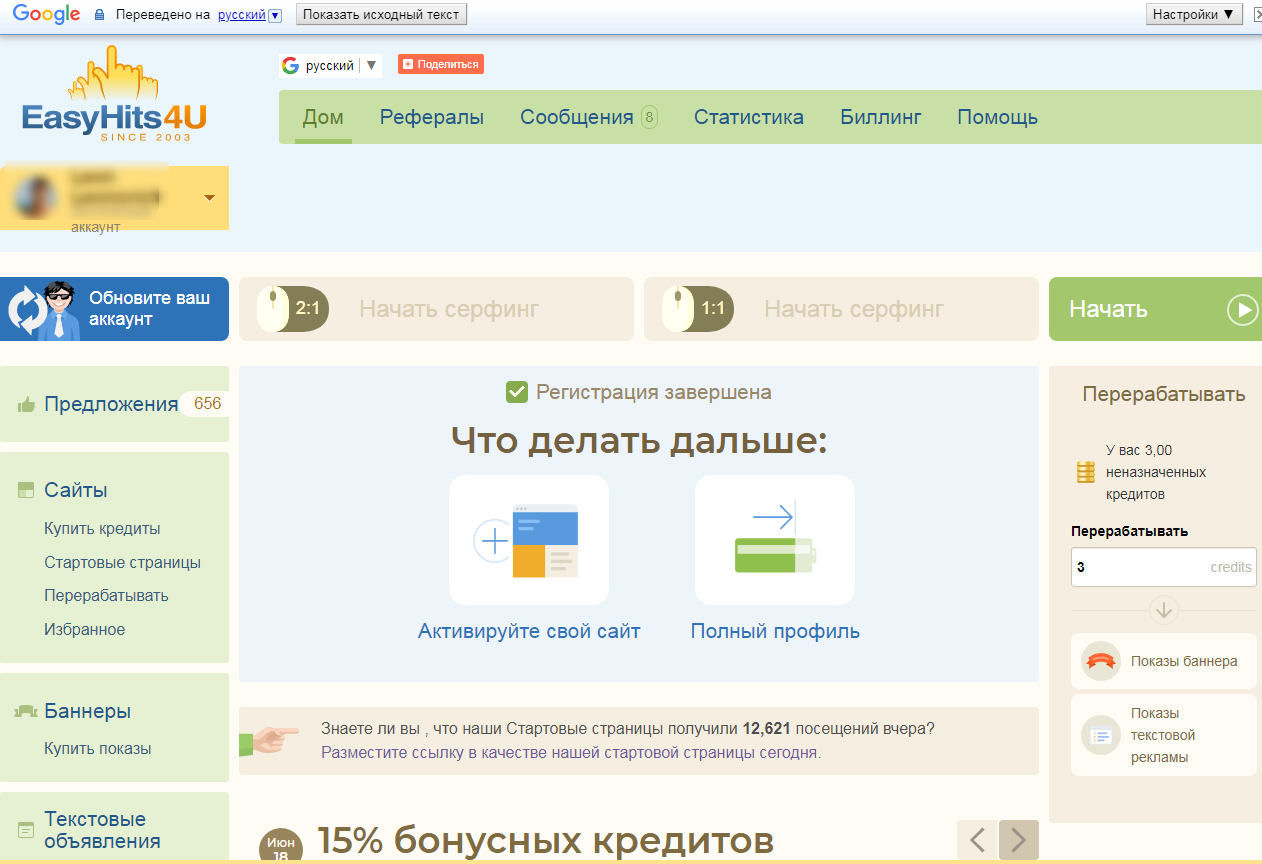
Task: Click the down arrow circle under credits field
Action: coord(1163,609)
